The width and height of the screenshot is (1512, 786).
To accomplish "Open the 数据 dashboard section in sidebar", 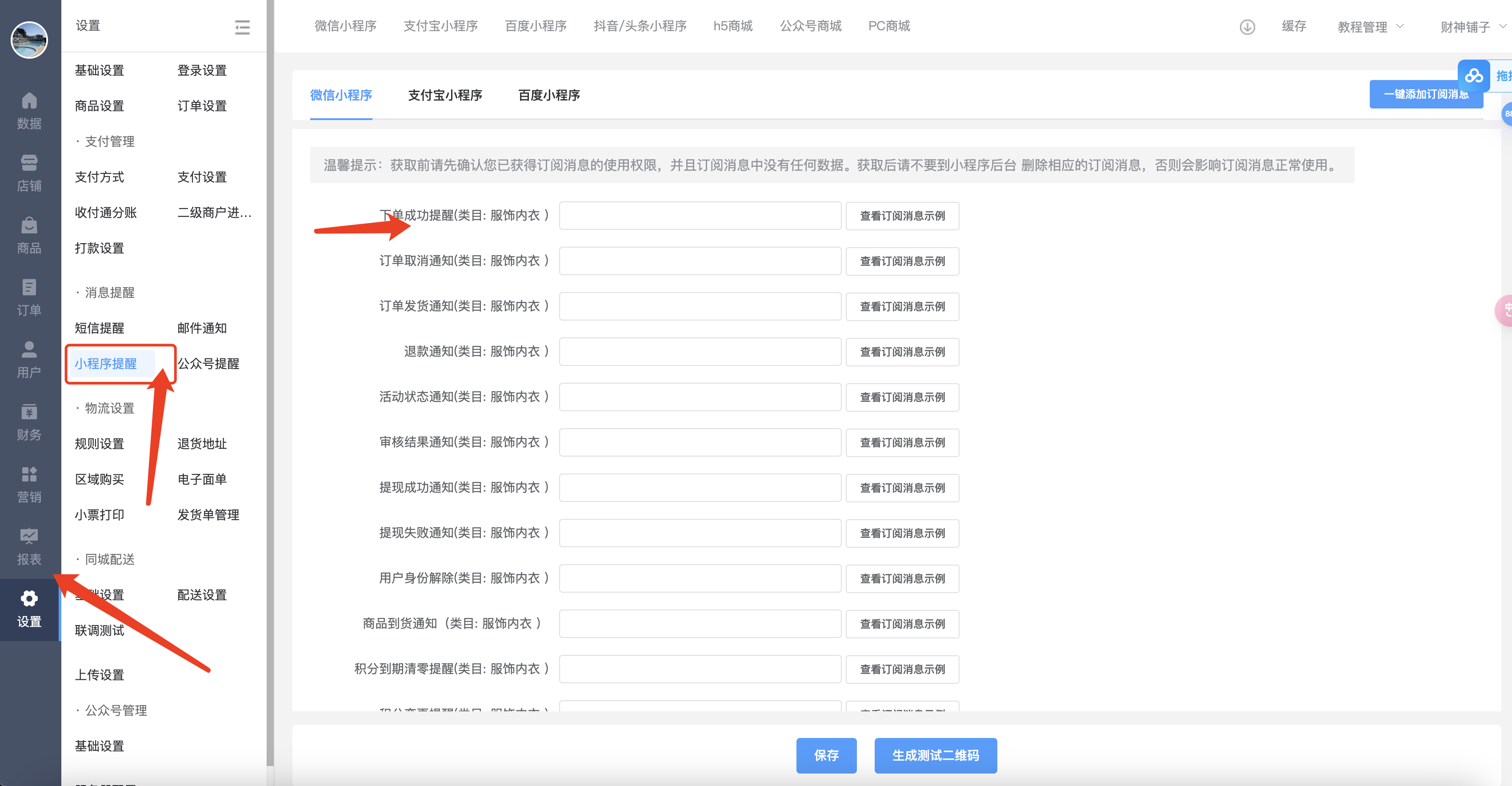I will [x=29, y=111].
